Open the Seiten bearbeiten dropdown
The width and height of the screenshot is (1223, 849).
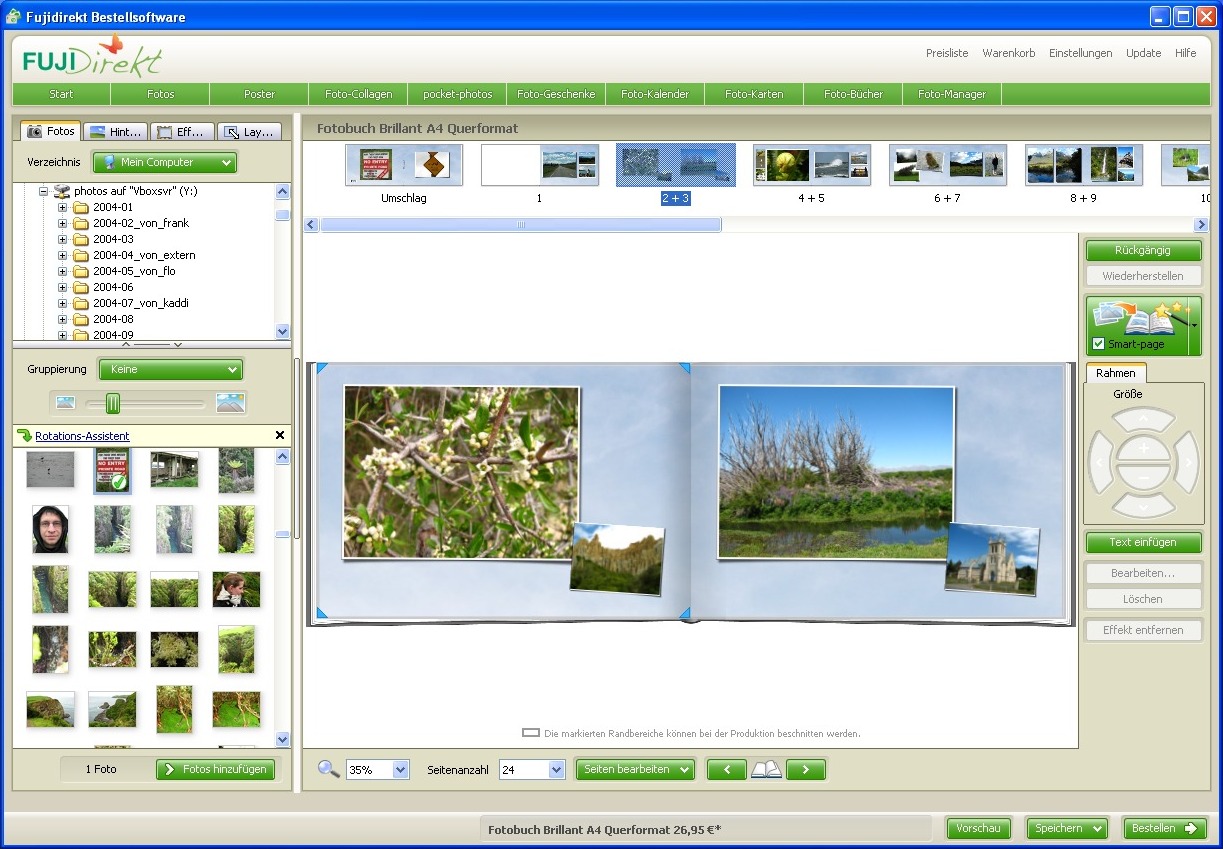pyautogui.click(x=635, y=769)
